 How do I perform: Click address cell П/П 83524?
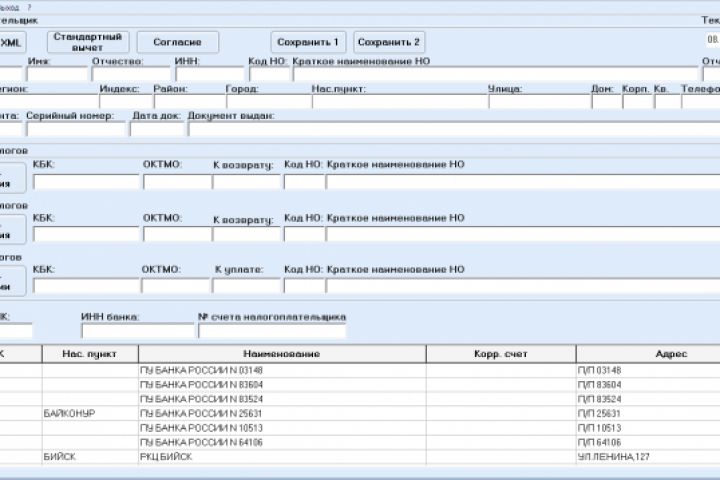[648, 399]
